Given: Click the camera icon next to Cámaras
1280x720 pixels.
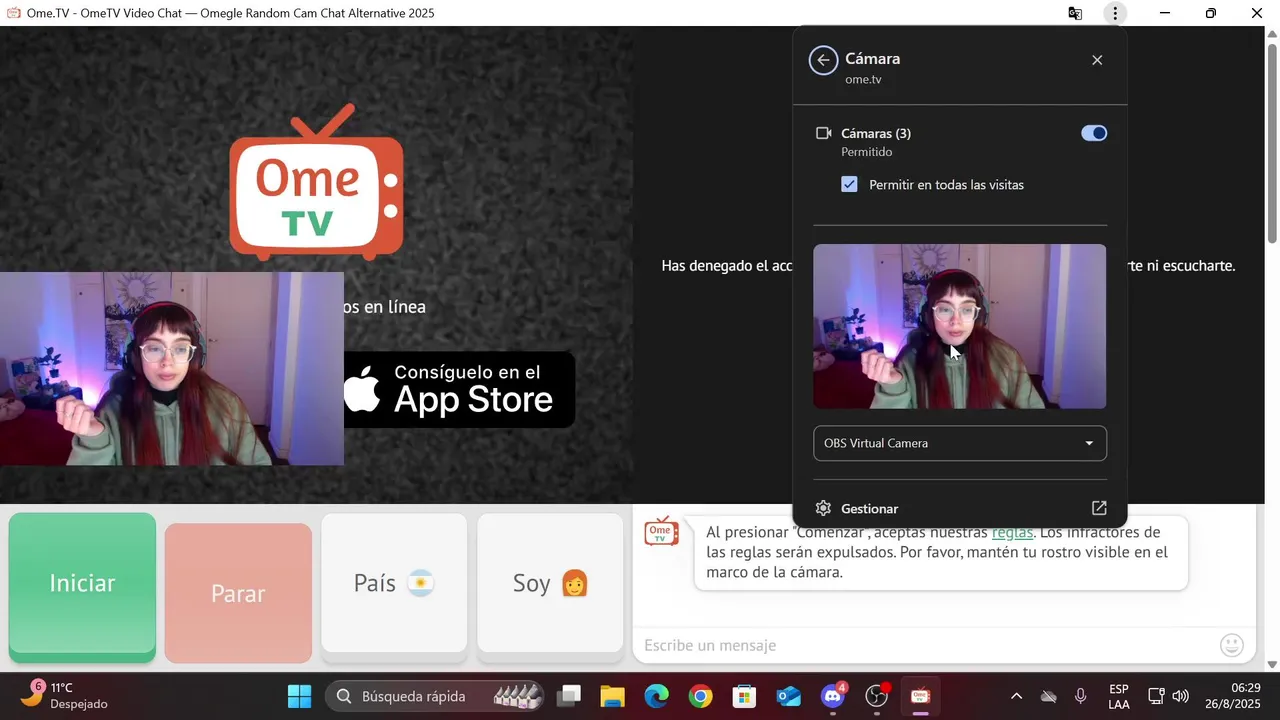Looking at the screenshot, I should pyautogui.click(x=824, y=133).
